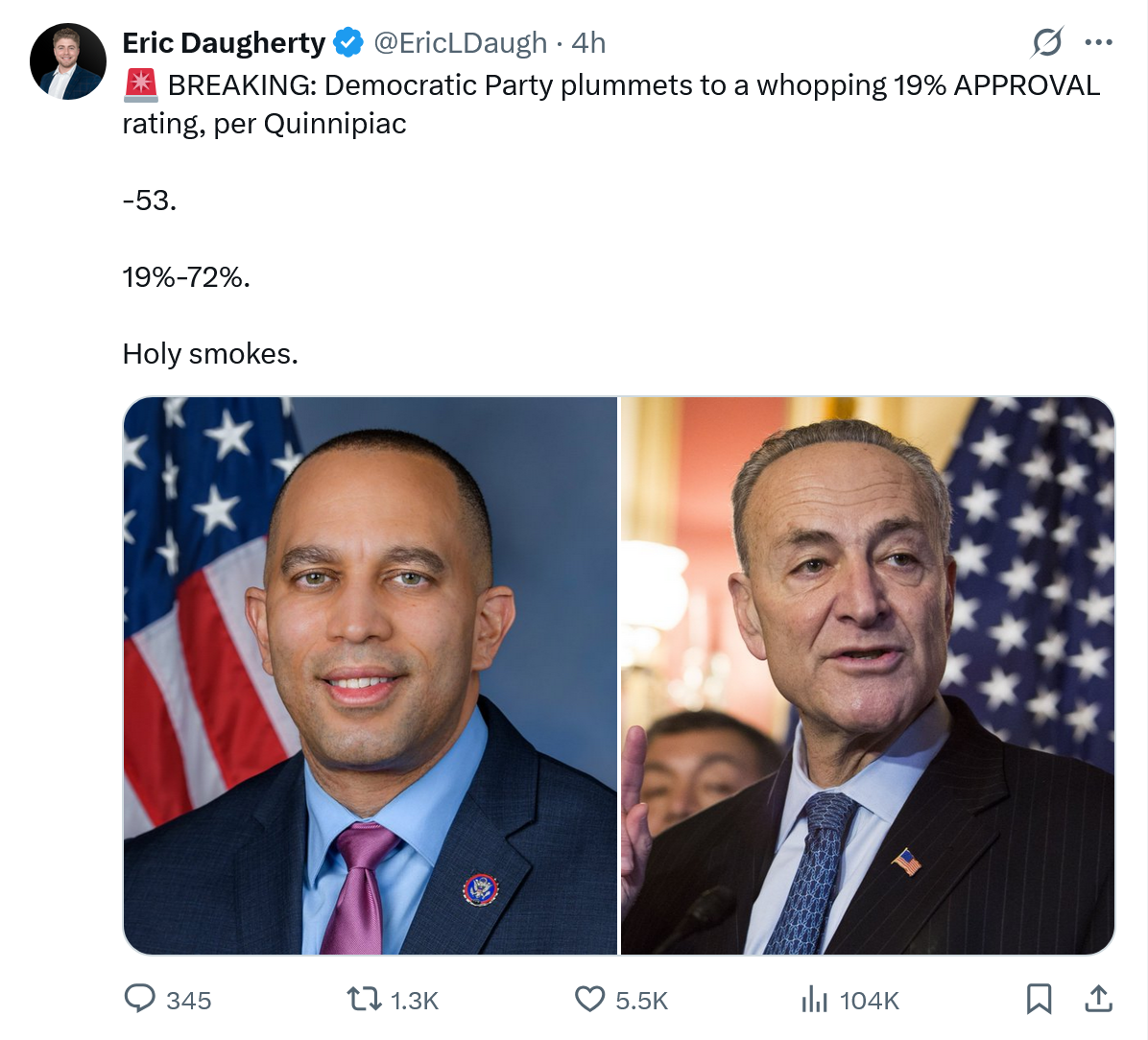Screen dimensions: 1148x1040
Task: Open the @EricLDaugh handle link
Action: click(460, 43)
